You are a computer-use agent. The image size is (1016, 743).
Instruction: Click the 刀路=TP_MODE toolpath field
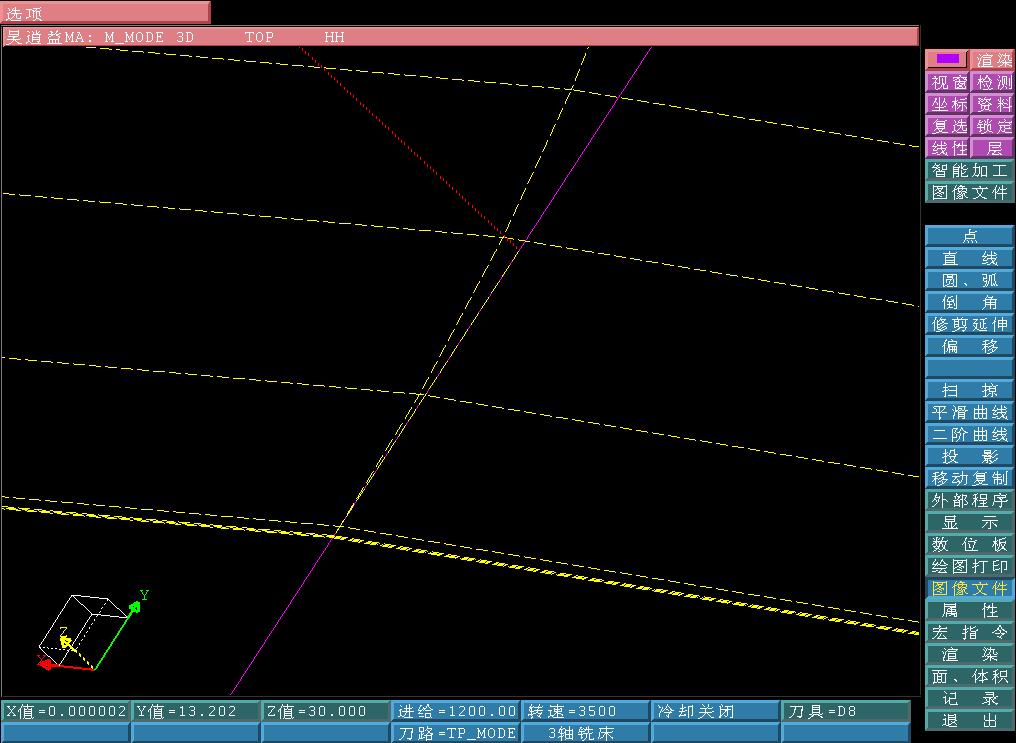(x=456, y=733)
